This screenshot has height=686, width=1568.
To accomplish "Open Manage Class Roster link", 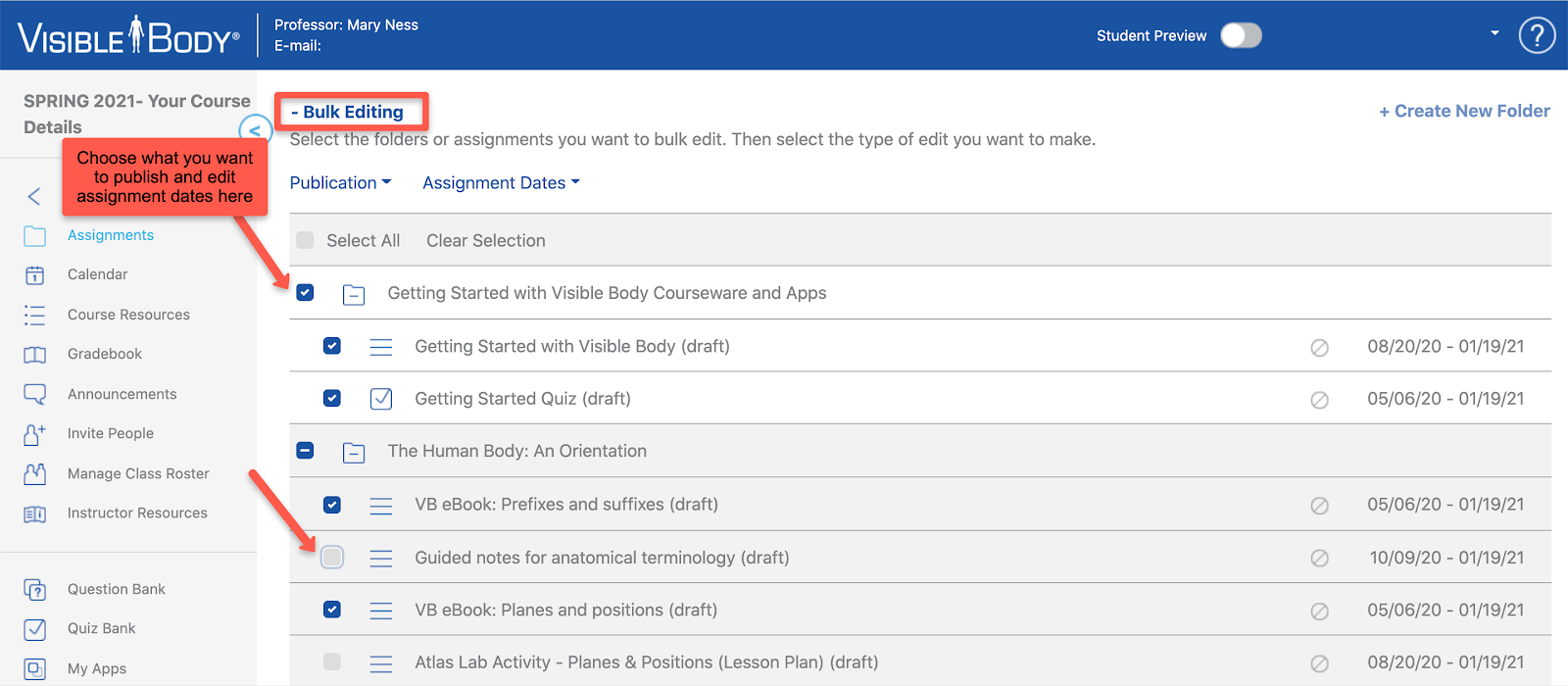I will point(138,473).
